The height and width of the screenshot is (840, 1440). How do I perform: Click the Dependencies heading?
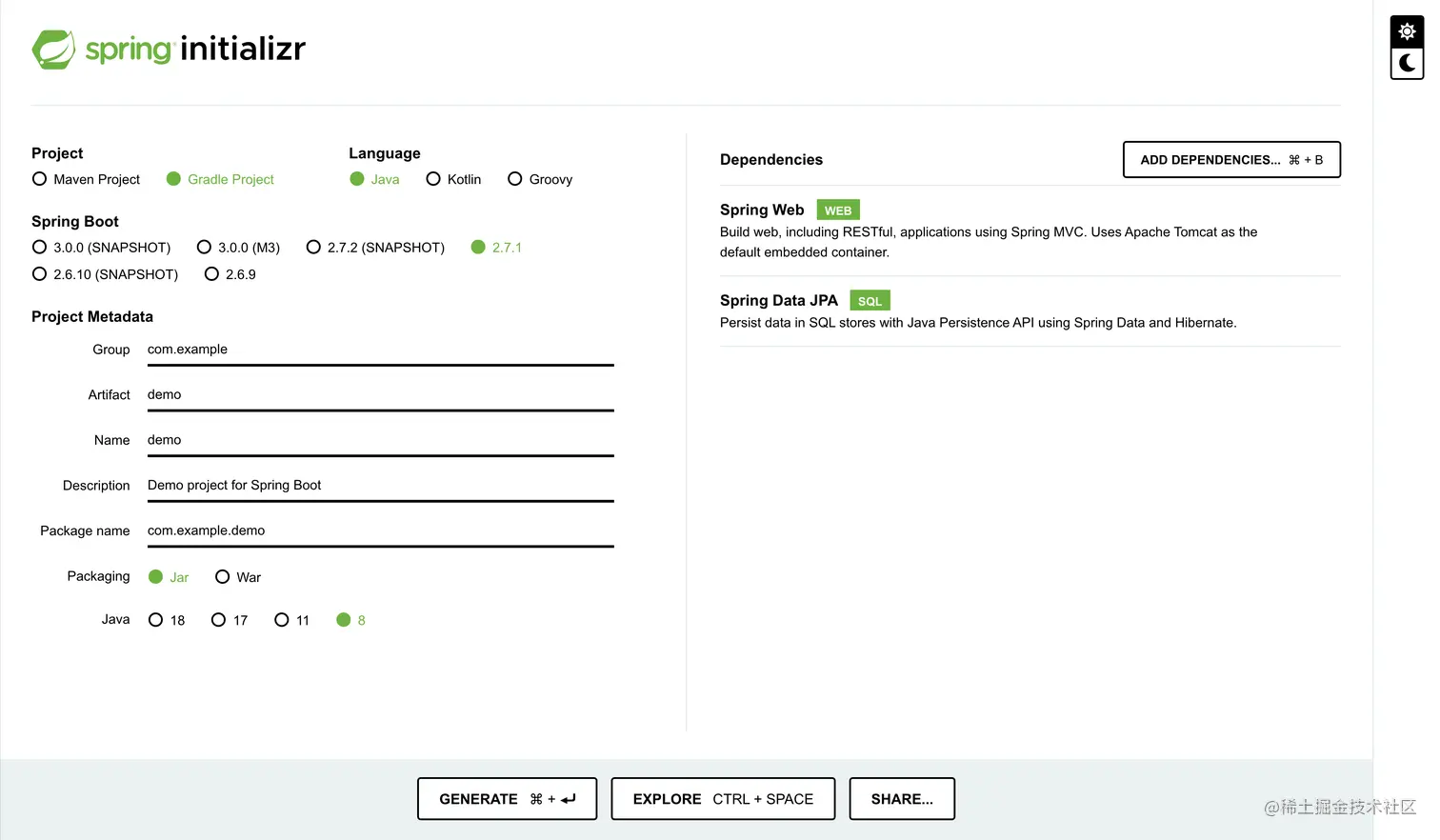(x=771, y=160)
